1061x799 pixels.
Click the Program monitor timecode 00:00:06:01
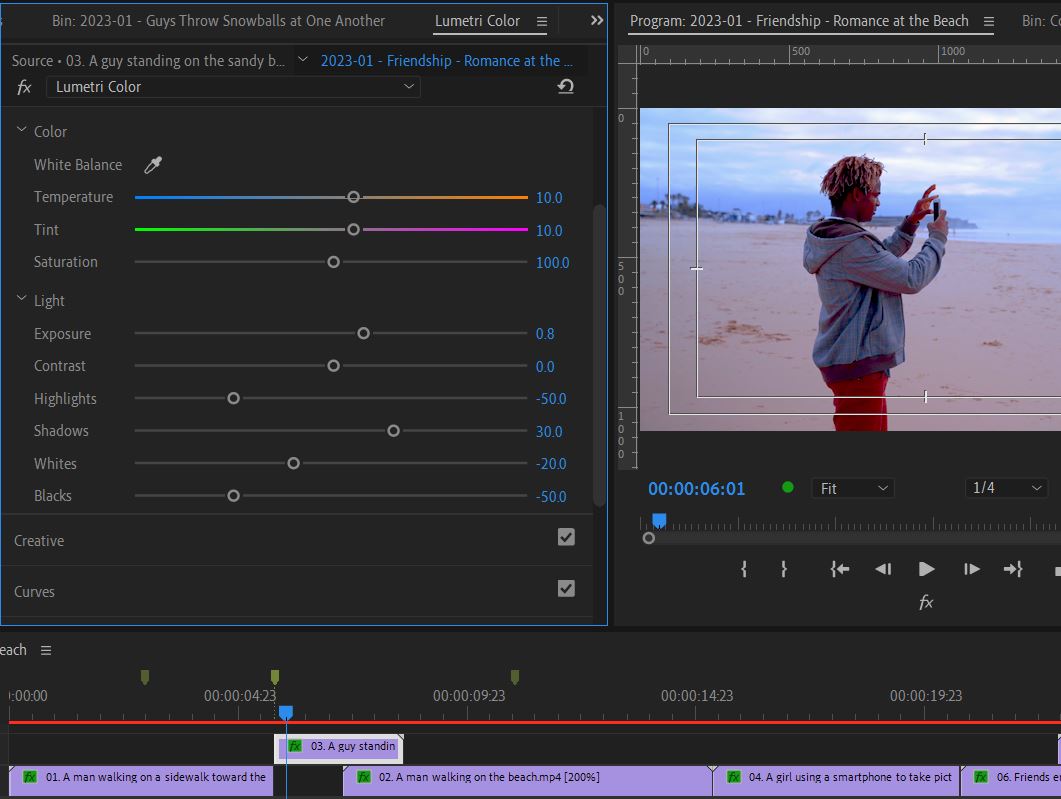[696, 488]
